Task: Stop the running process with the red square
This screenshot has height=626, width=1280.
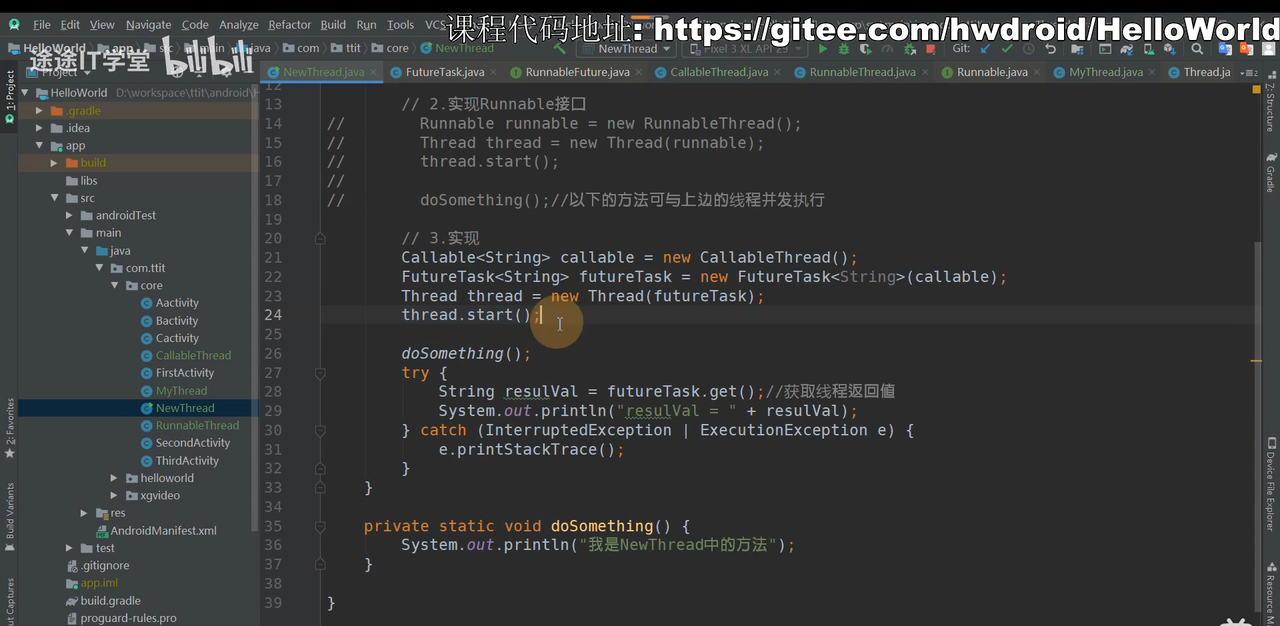Action: [931, 49]
